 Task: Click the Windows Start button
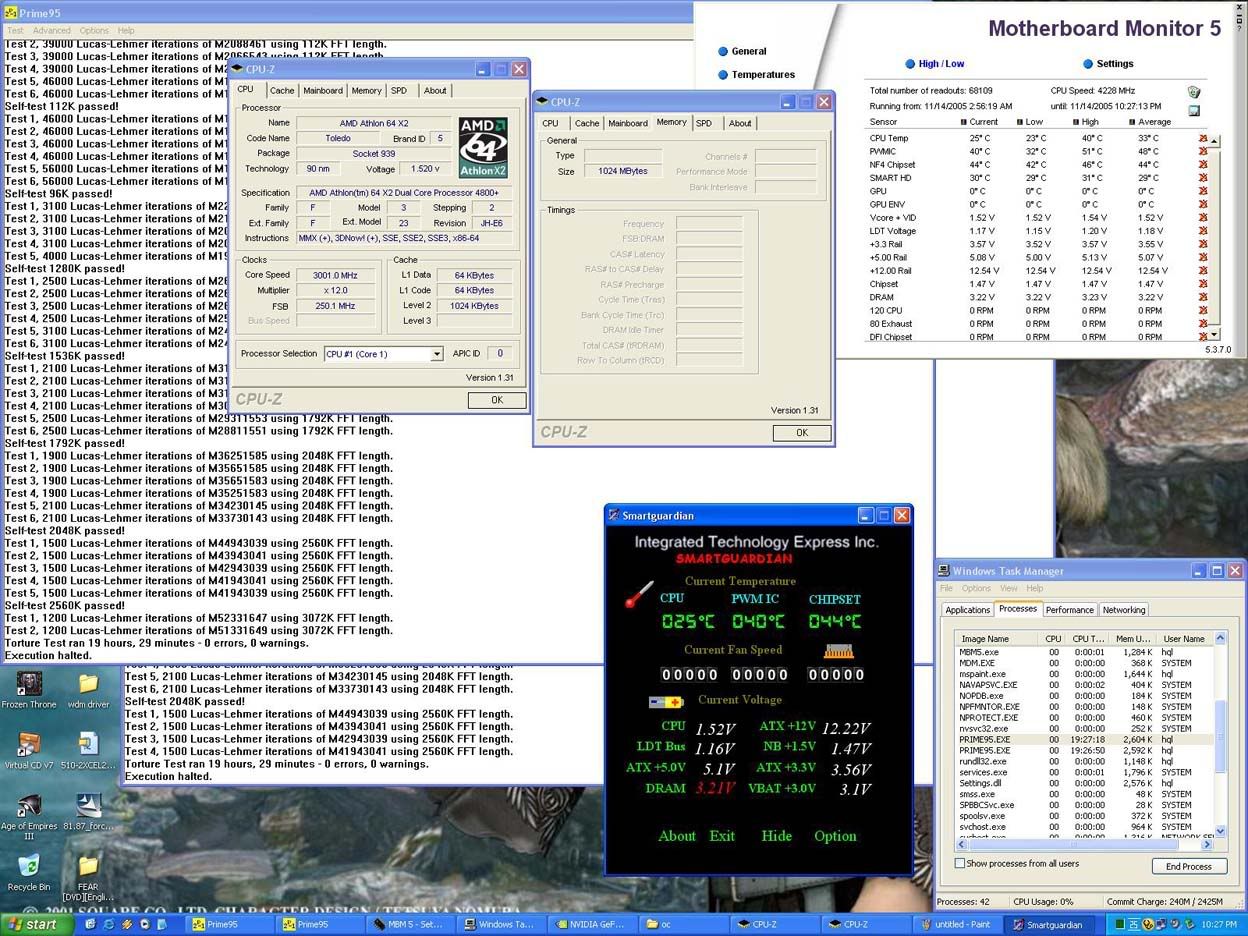(34, 924)
